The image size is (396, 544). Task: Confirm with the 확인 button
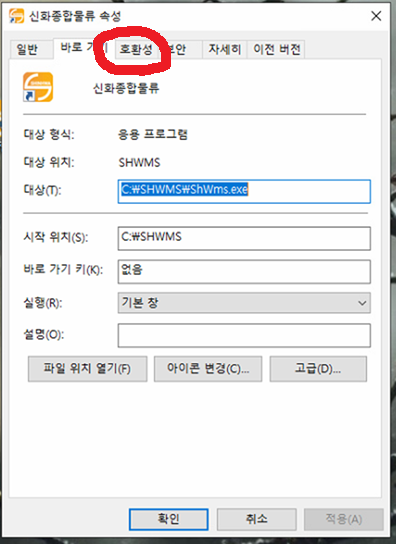click(x=169, y=519)
